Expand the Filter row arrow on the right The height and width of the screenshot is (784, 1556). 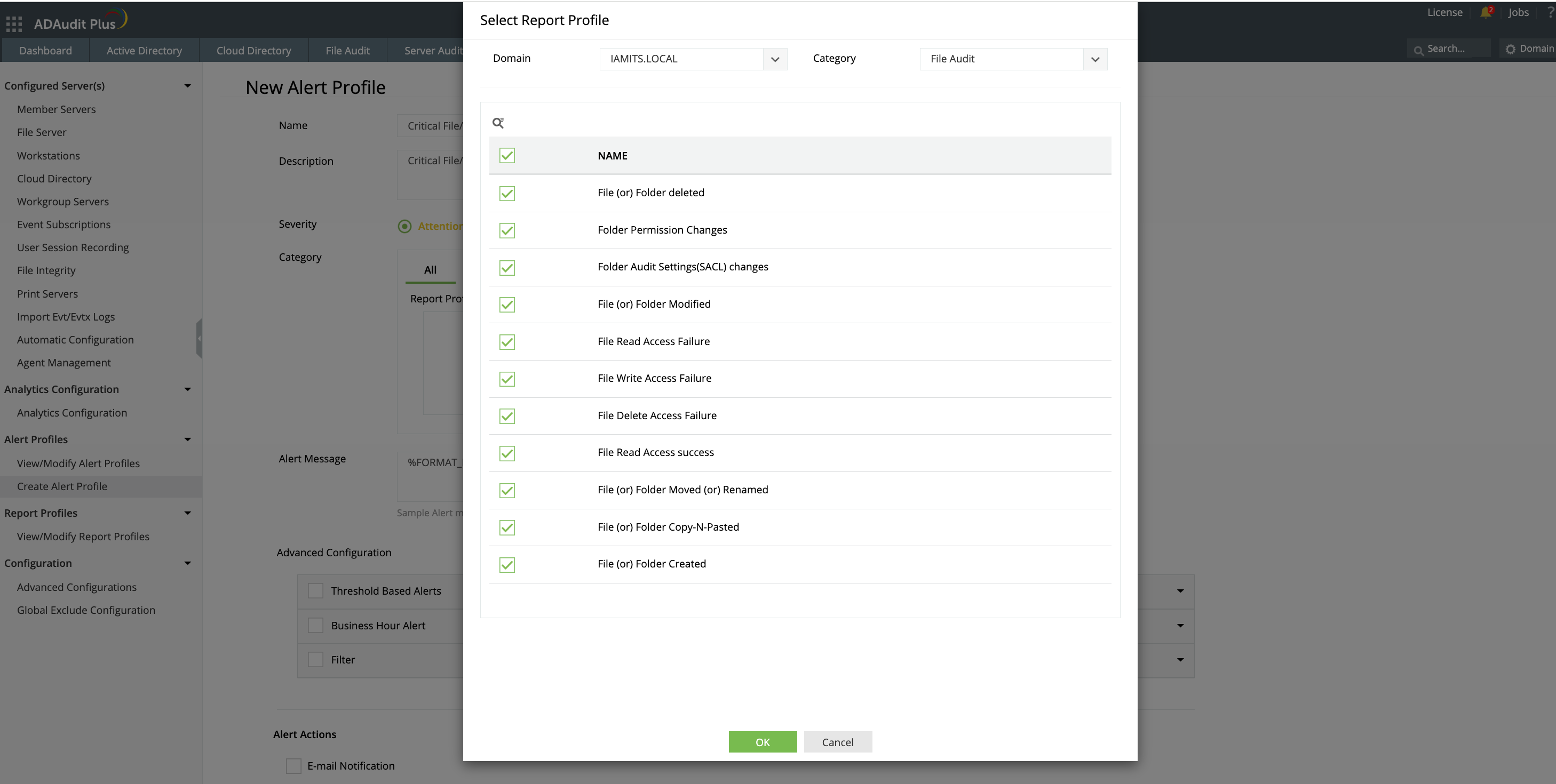[1180, 660]
